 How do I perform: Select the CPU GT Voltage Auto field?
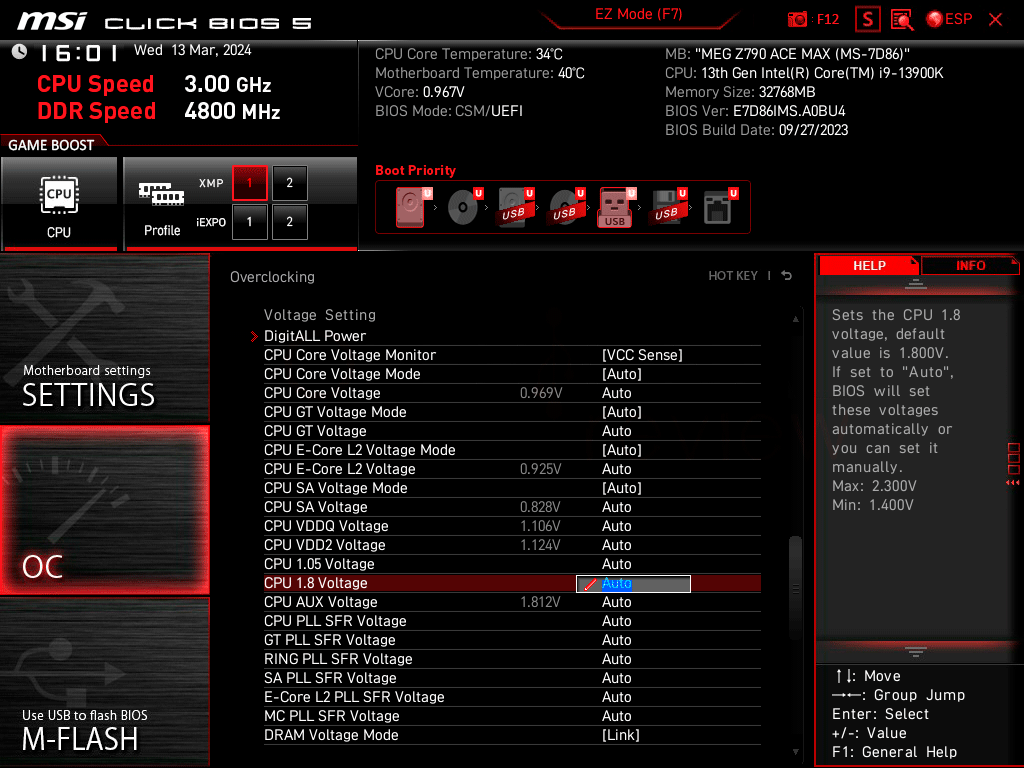[x=616, y=431]
